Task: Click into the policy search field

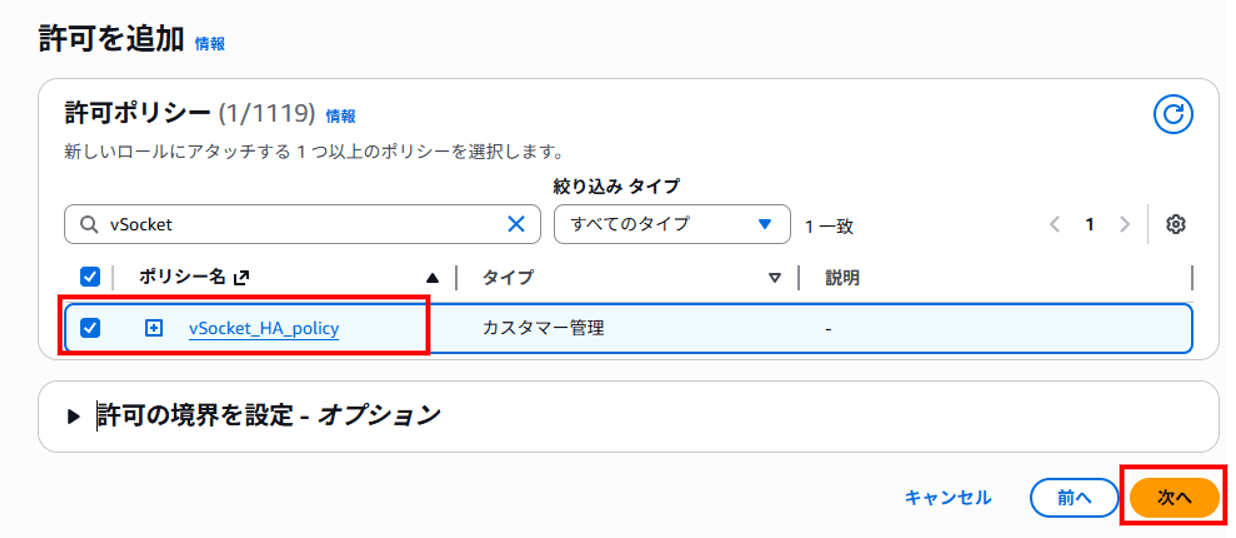Action: pyautogui.click(x=300, y=225)
